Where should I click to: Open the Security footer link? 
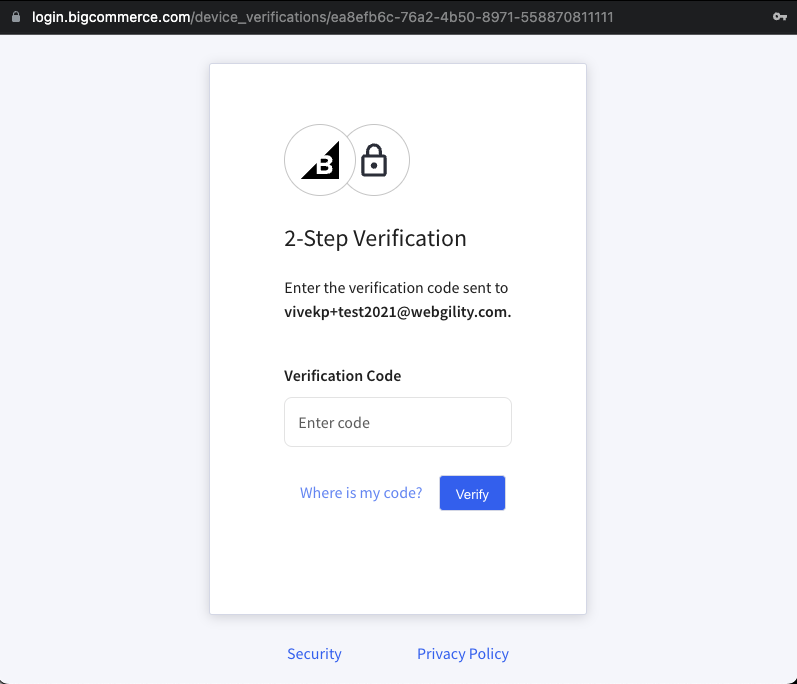point(314,654)
